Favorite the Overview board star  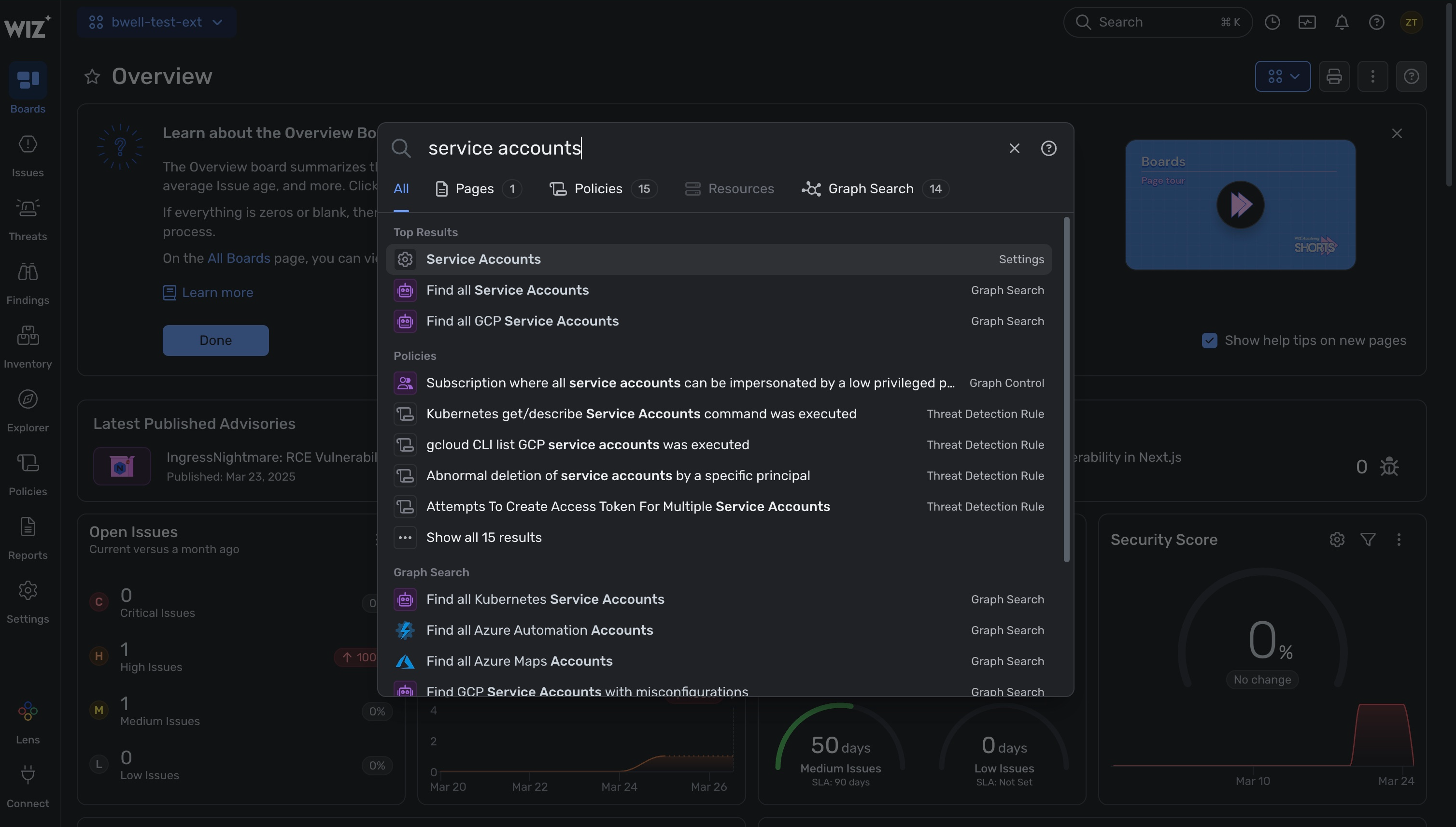[92, 76]
